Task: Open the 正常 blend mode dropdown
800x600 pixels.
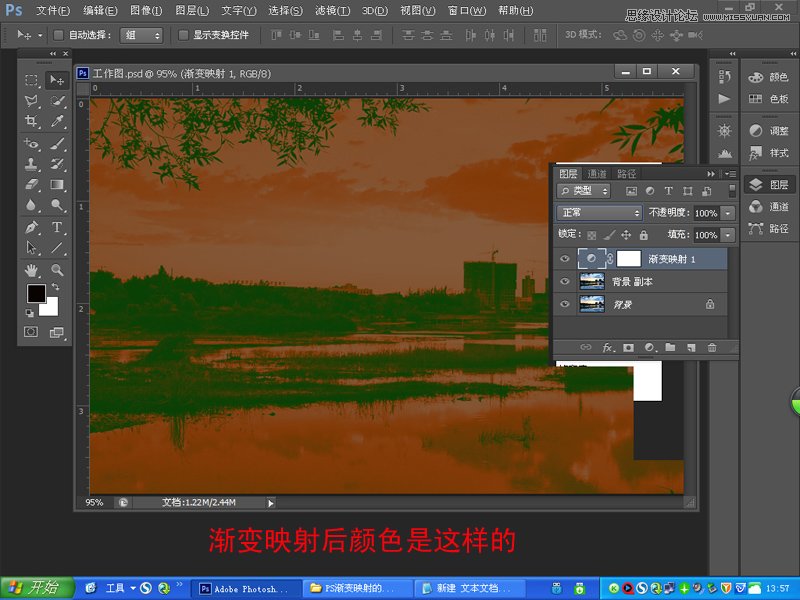Action: 598,212
